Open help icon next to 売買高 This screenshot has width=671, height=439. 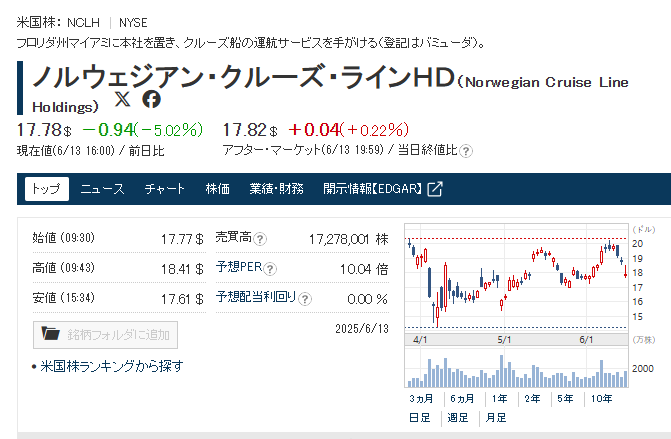point(260,239)
